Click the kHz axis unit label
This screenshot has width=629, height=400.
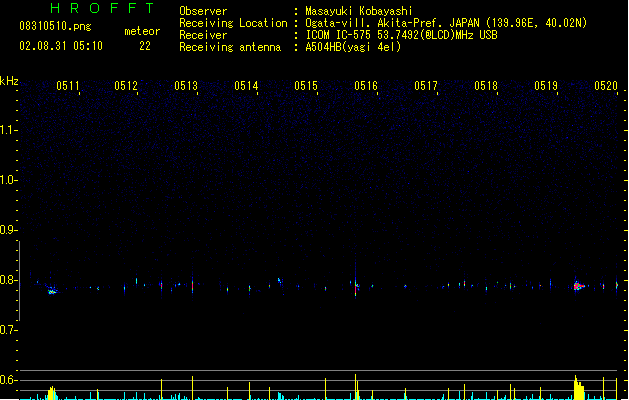coord(9,81)
